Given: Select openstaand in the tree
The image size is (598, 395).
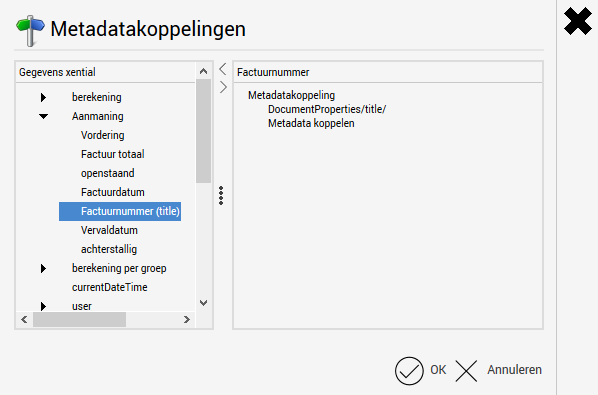Looking at the screenshot, I should [x=108, y=173].
